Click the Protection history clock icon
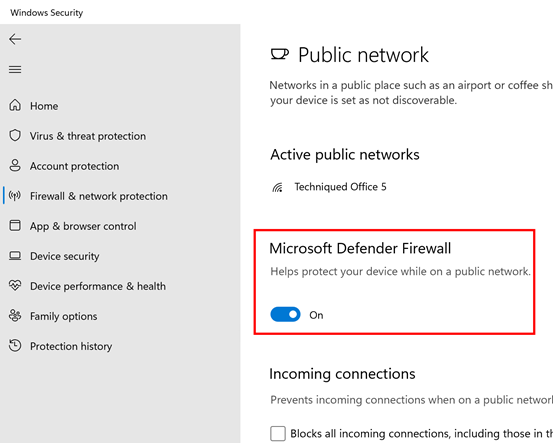 pyautogui.click(x=15, y=346)
